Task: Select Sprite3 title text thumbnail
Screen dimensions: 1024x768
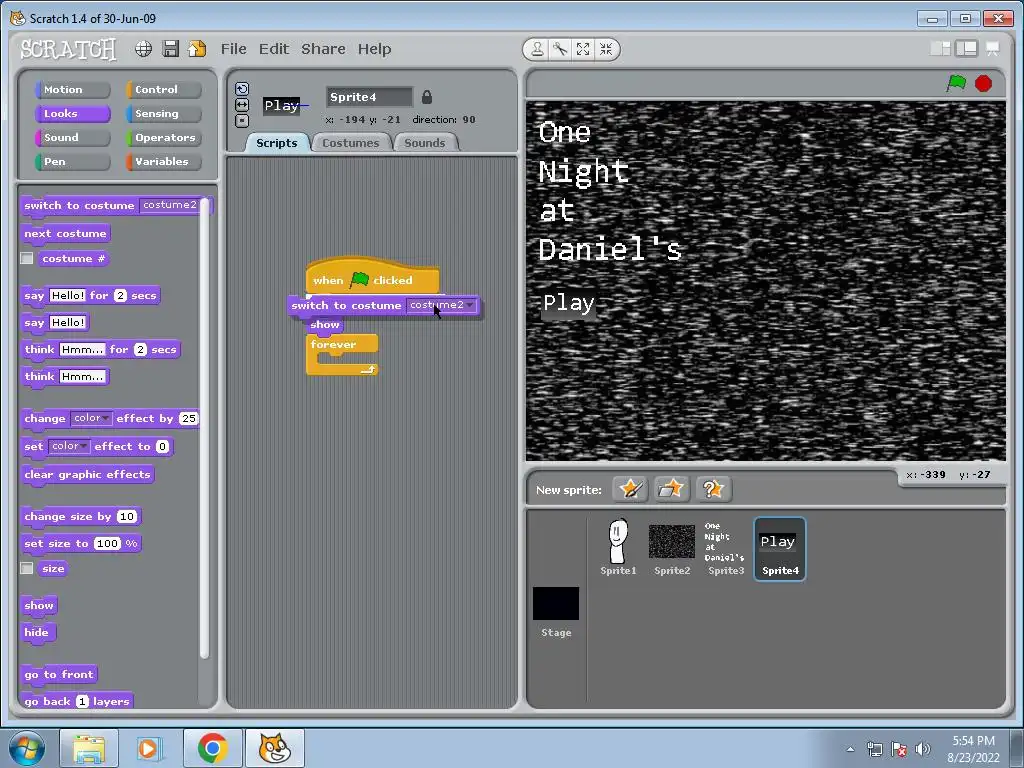Action: coord(725,547)
